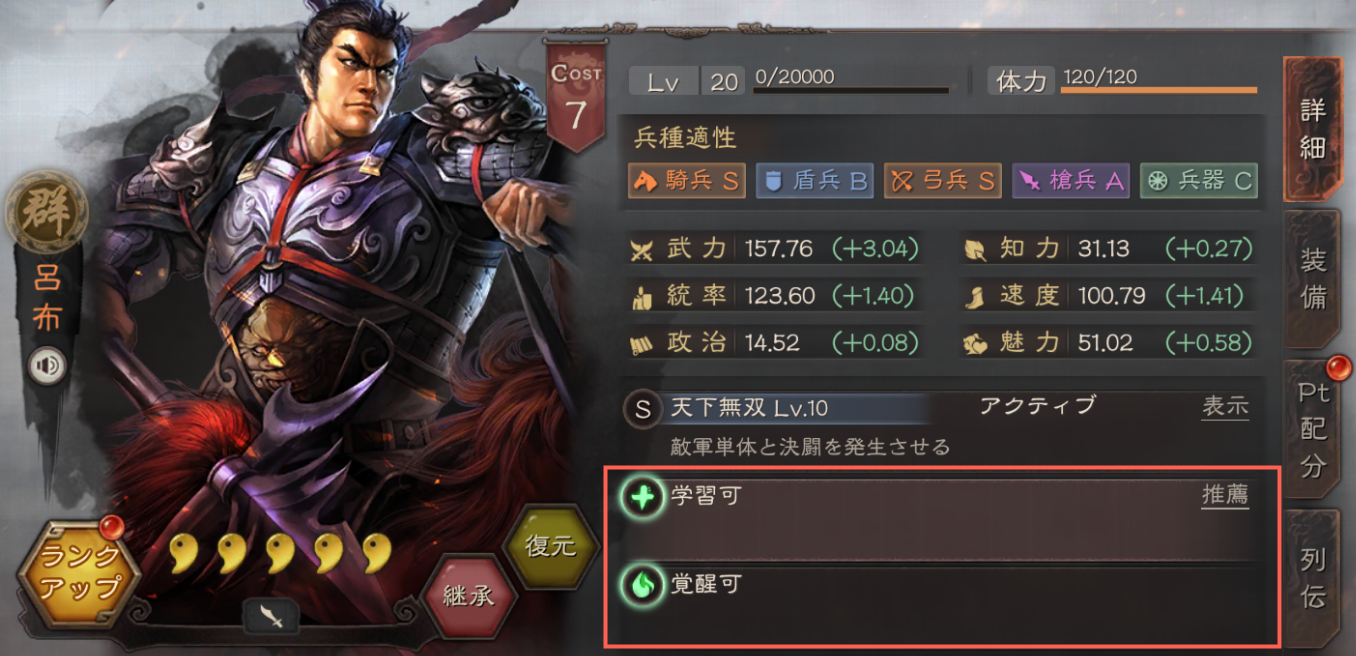This screenshot has height=656, width=1356.
Task: Tap the S rank skill icon
Action: (643, 409)
